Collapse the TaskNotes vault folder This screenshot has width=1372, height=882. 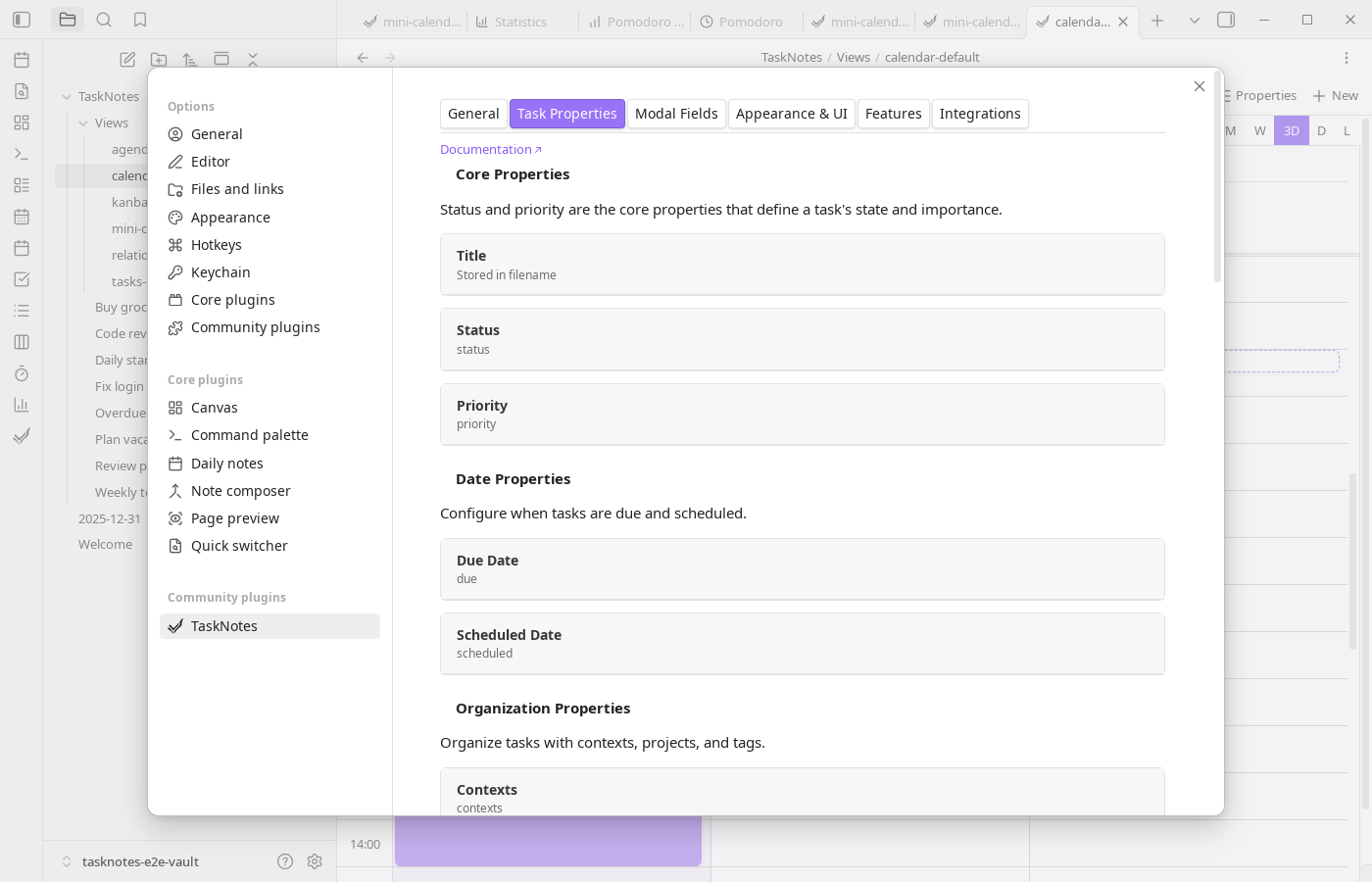point(68,96)
